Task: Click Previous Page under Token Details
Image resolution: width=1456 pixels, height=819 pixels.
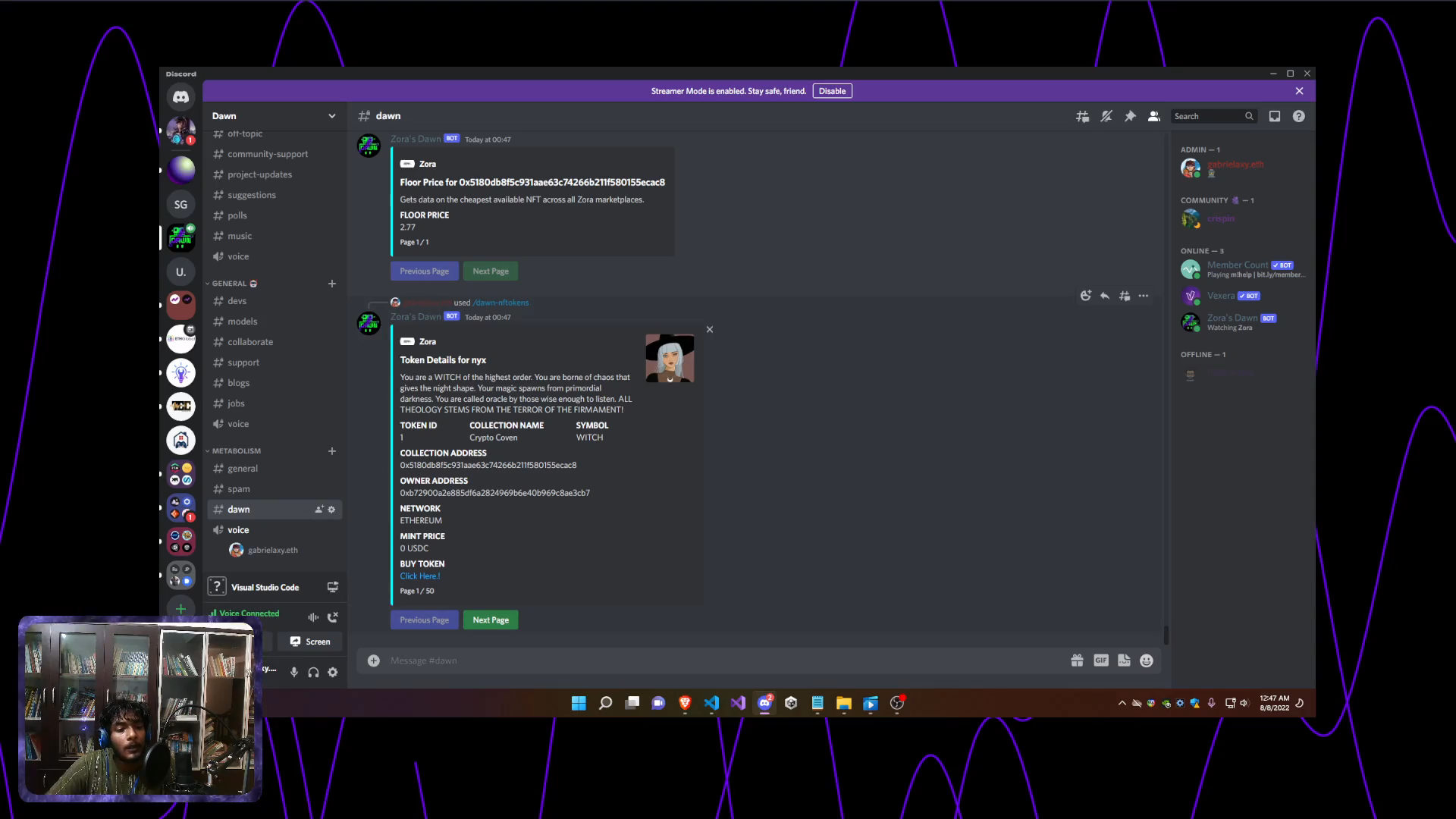Action: point(424,620)
